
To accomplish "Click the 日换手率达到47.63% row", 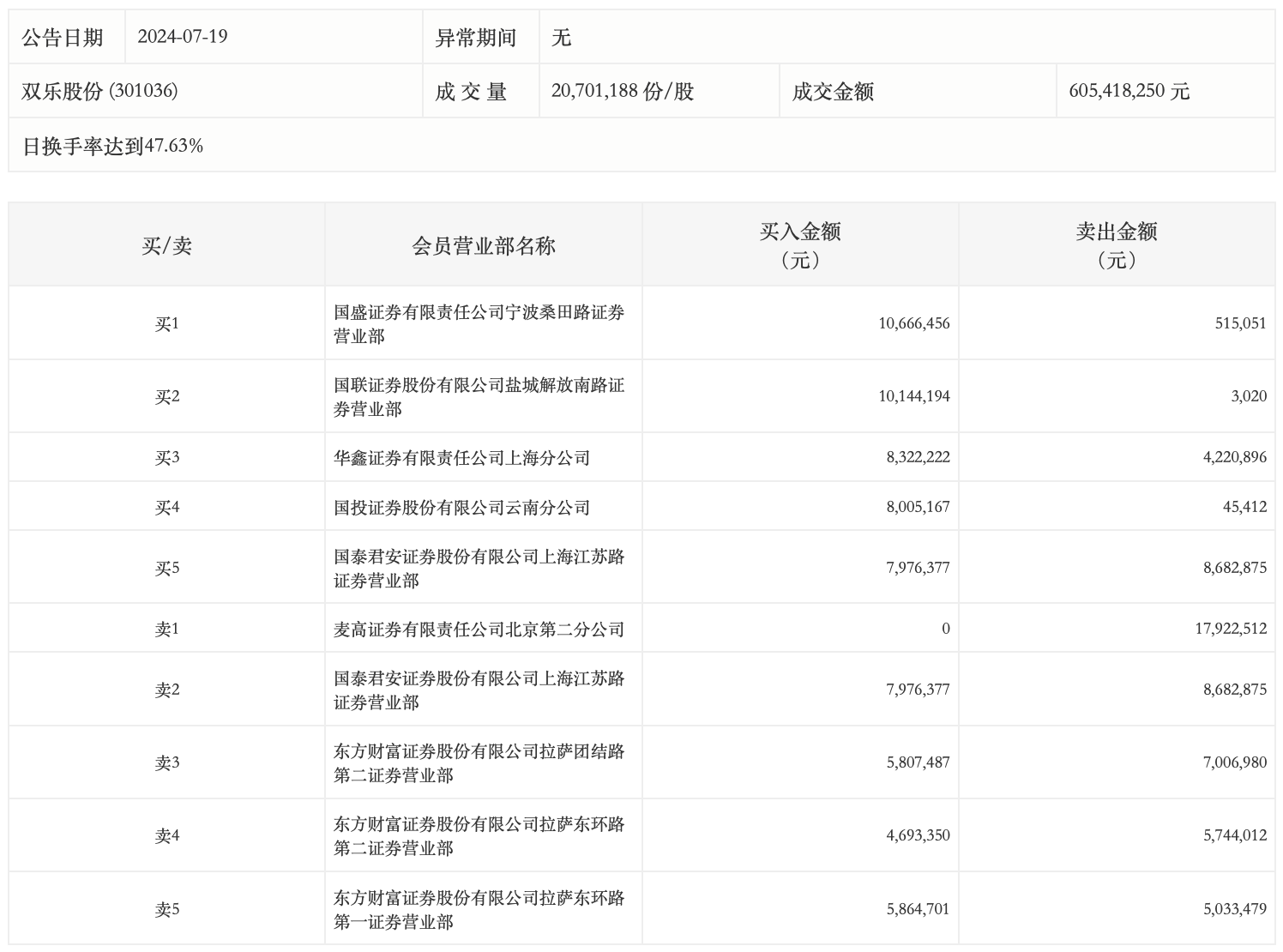I will click(x=112, y=146).
